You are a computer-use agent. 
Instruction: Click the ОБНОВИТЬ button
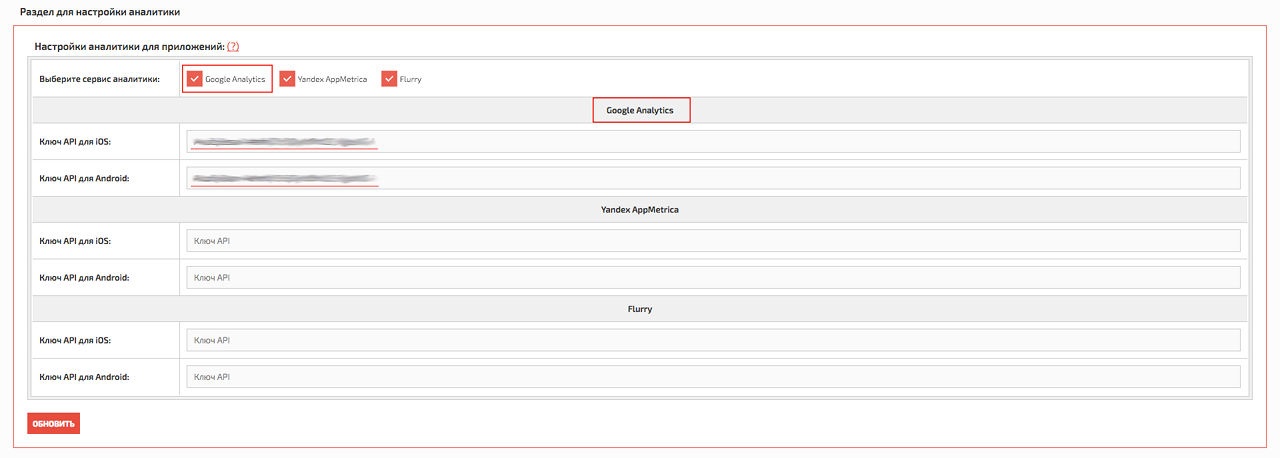pyautogui.click(x=53, y=423)
